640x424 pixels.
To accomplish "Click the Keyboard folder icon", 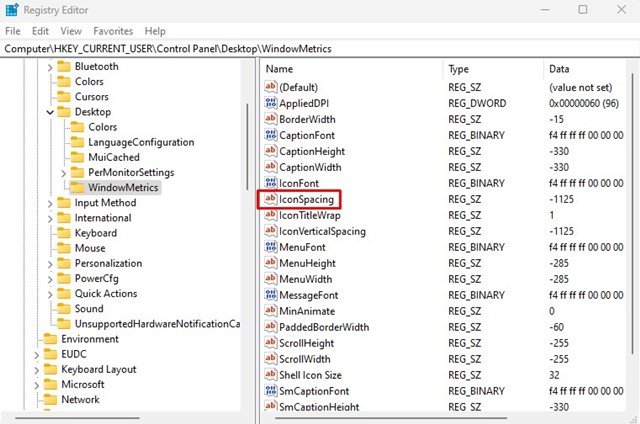I will click(64, 233).
